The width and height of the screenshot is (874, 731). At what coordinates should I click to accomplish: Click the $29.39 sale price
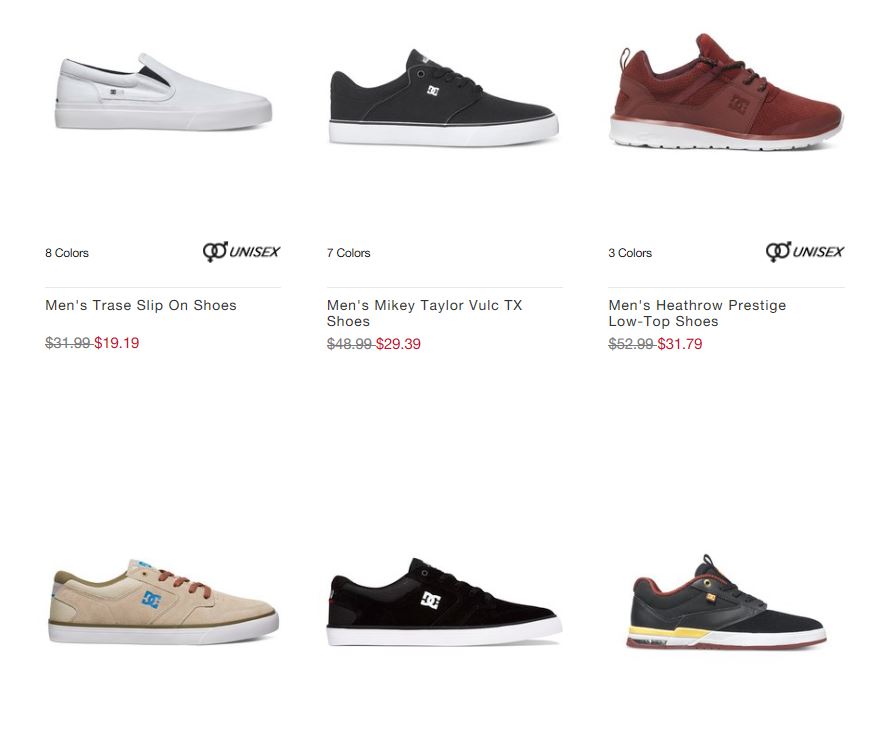[398, 343]
